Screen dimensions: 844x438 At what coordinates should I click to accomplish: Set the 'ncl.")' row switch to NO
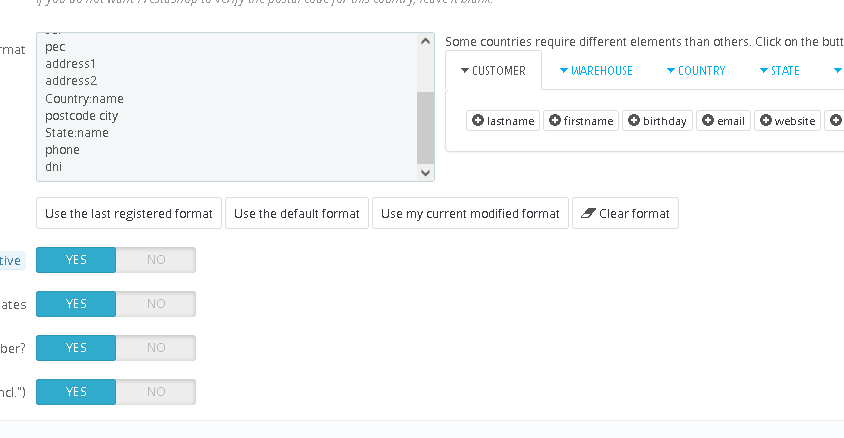click(156, 392)
